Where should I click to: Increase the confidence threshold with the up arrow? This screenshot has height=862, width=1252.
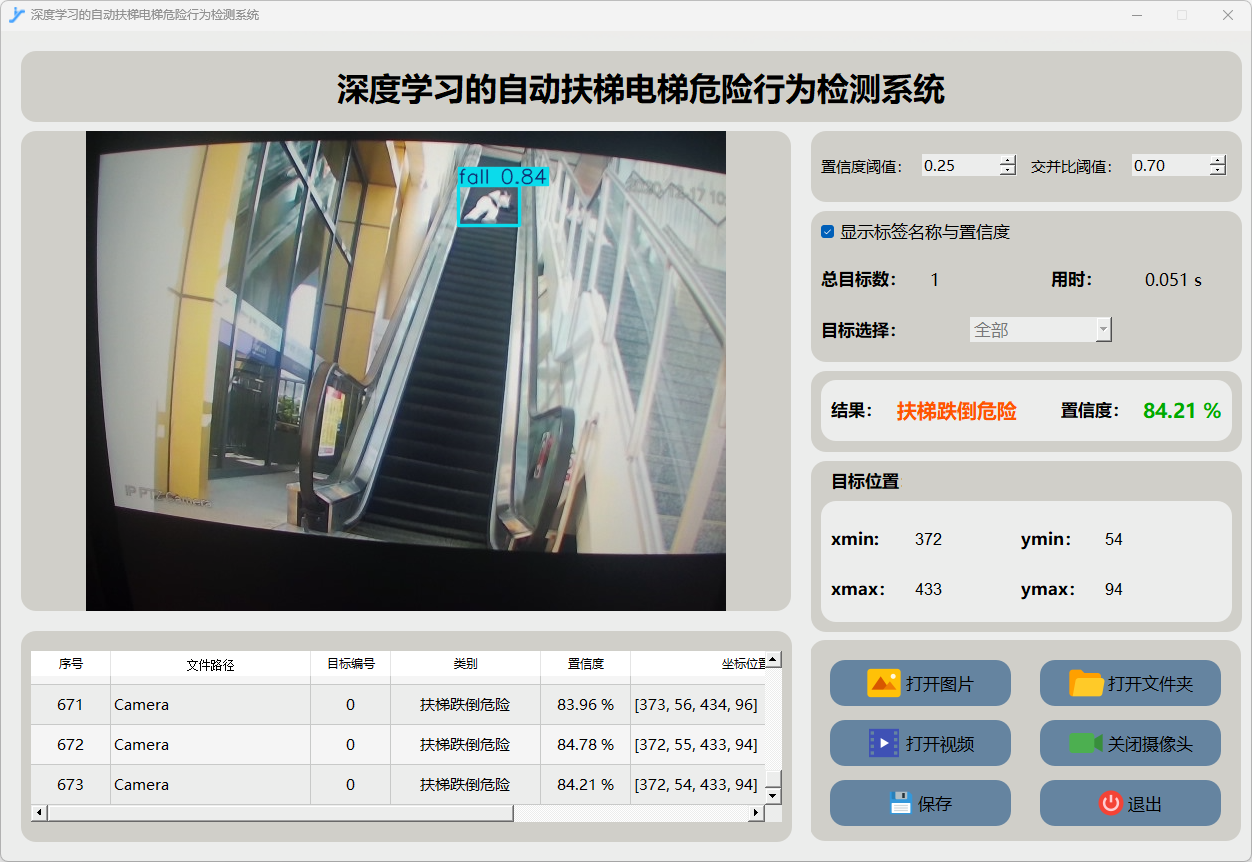[x=1007, y=160]
